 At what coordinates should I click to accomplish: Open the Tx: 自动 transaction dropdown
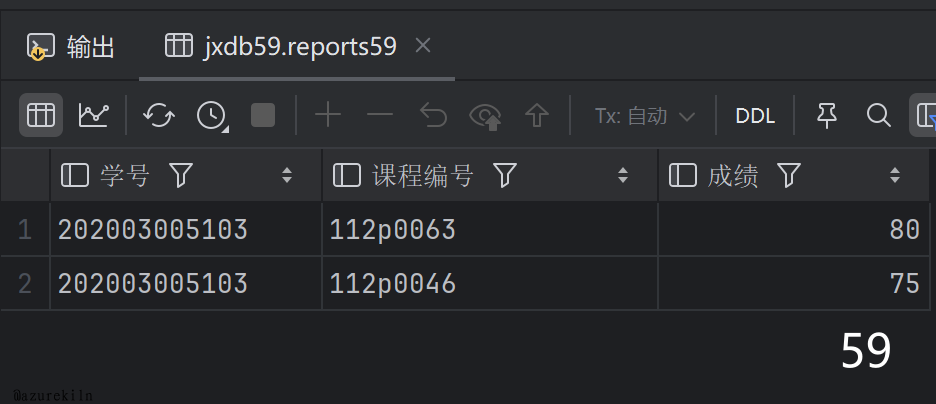pos(644,116)
